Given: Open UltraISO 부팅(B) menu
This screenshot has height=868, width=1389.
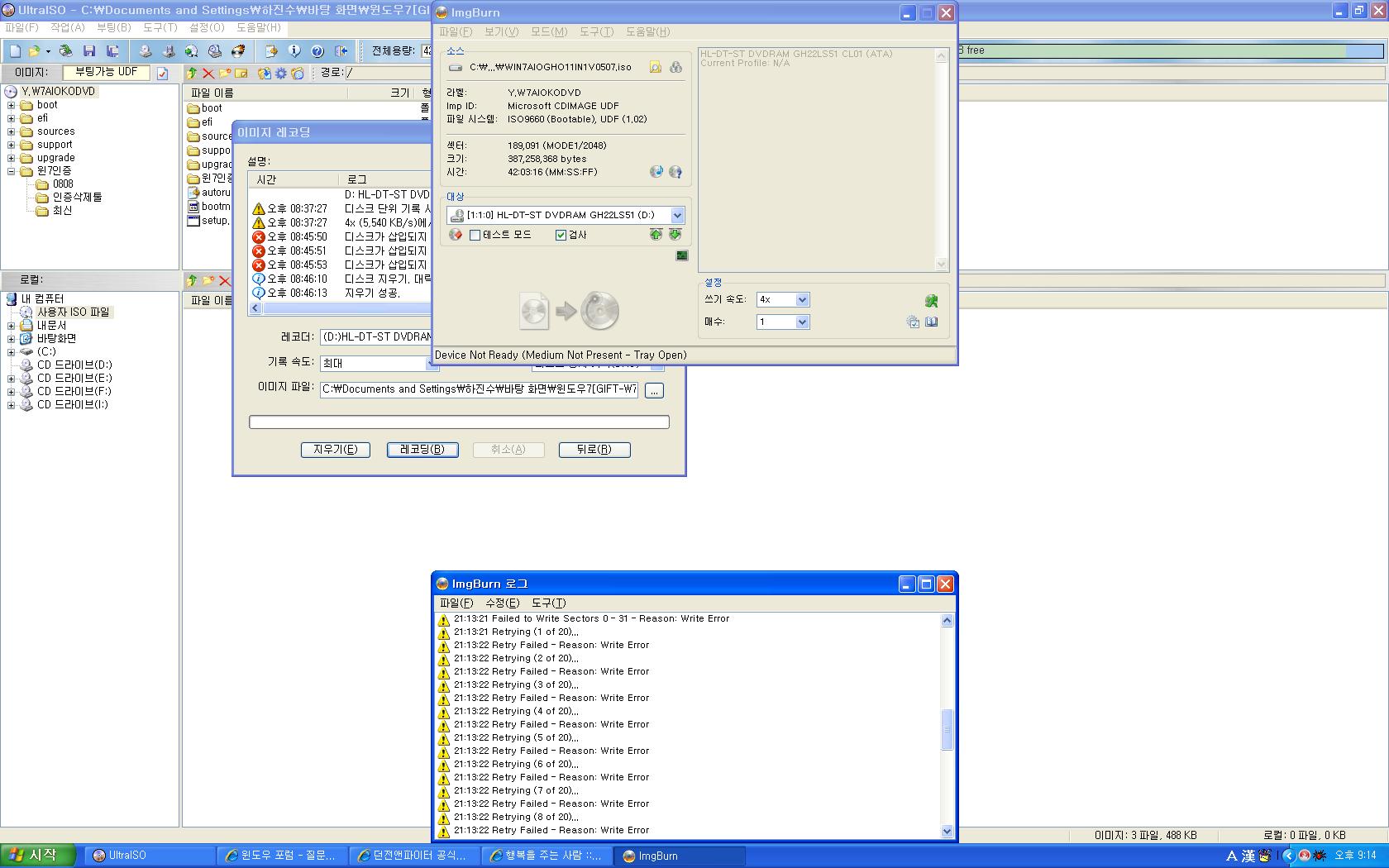Looking at the screenshot, I should point(114,27).
